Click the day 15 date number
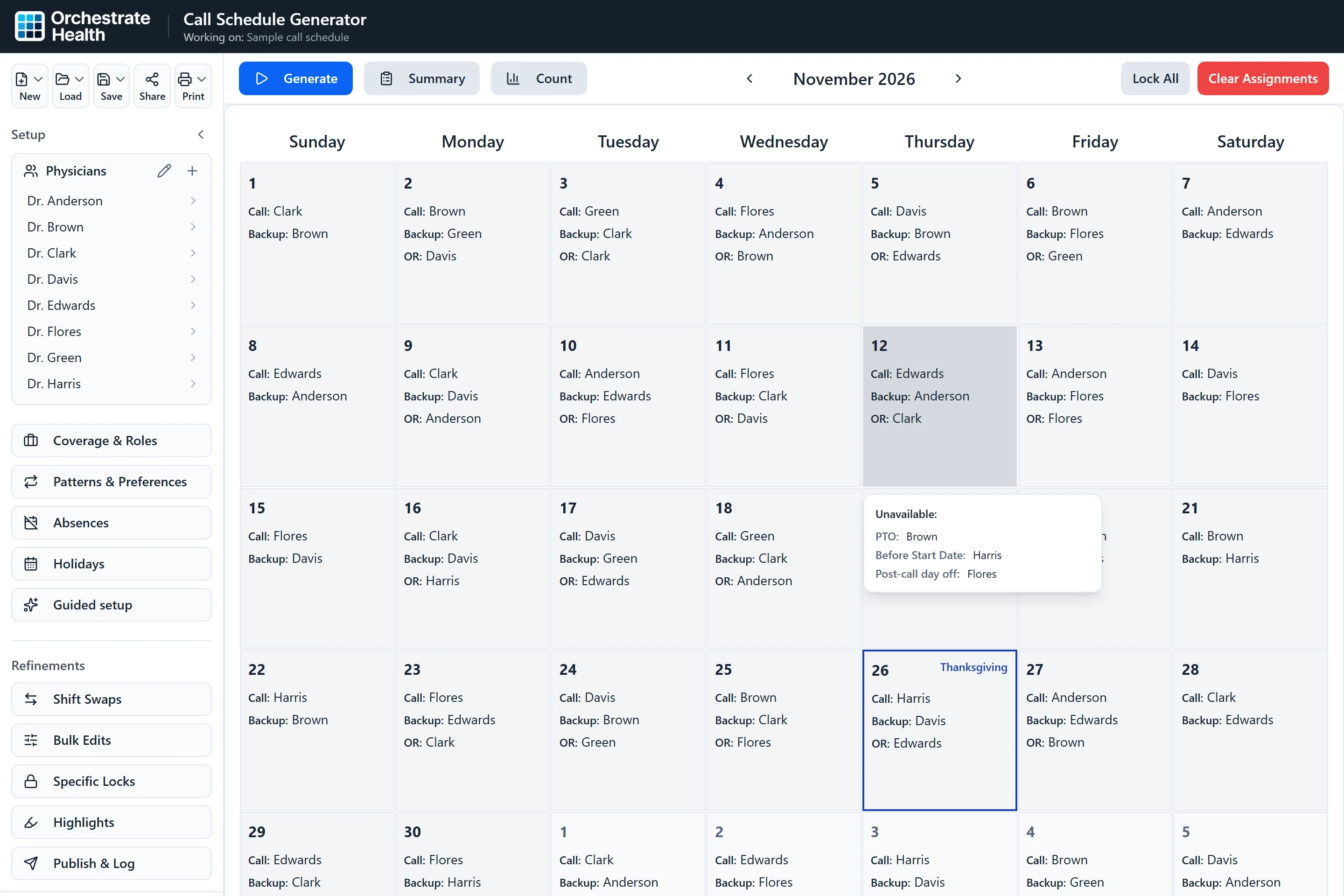The width and height of the screenshot is (1344, 896). (257, 508)
